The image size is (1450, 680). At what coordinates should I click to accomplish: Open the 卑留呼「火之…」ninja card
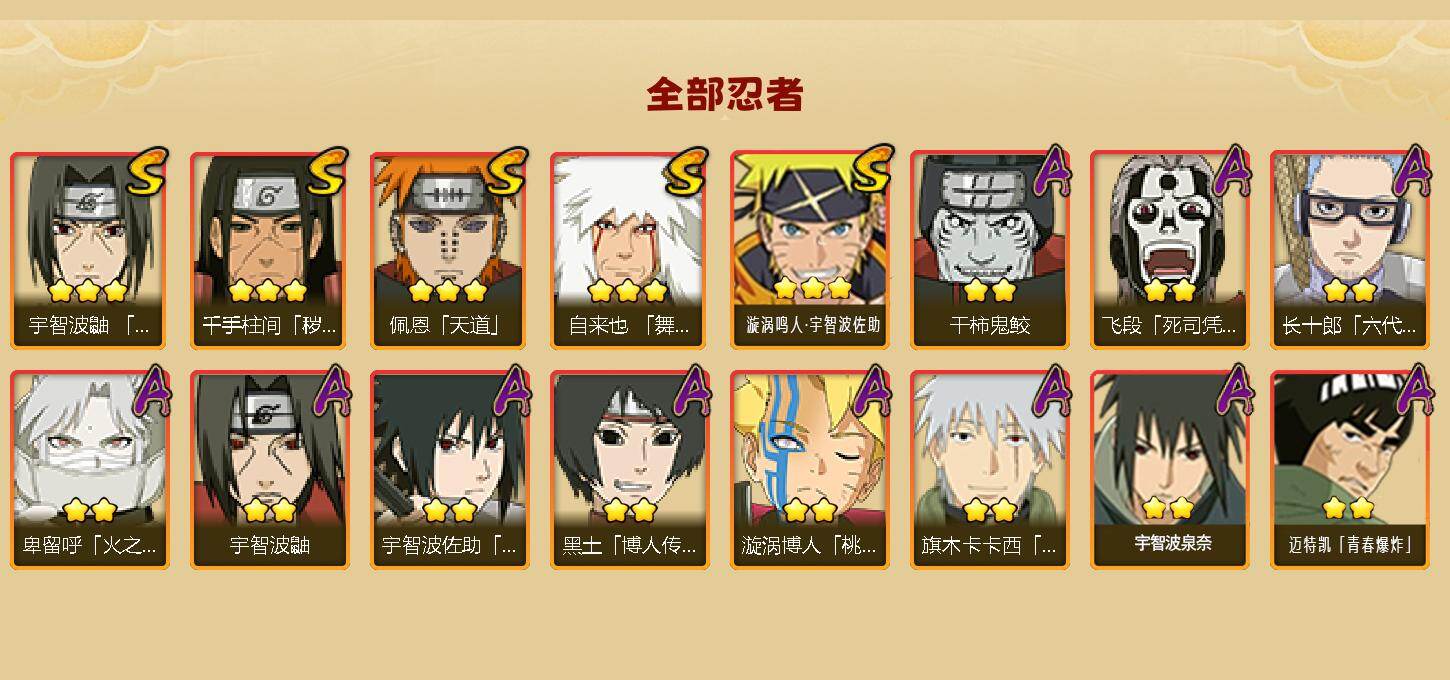90,469
